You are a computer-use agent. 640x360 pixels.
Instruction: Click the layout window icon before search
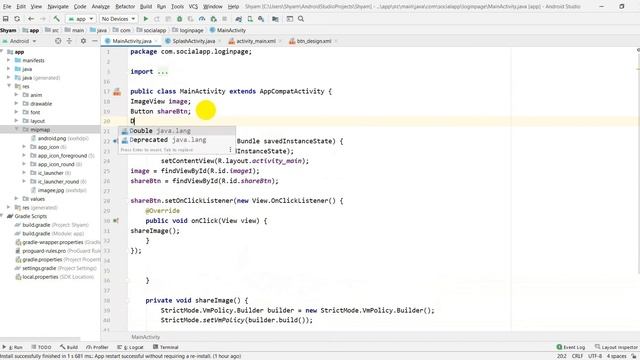(290, 19)
